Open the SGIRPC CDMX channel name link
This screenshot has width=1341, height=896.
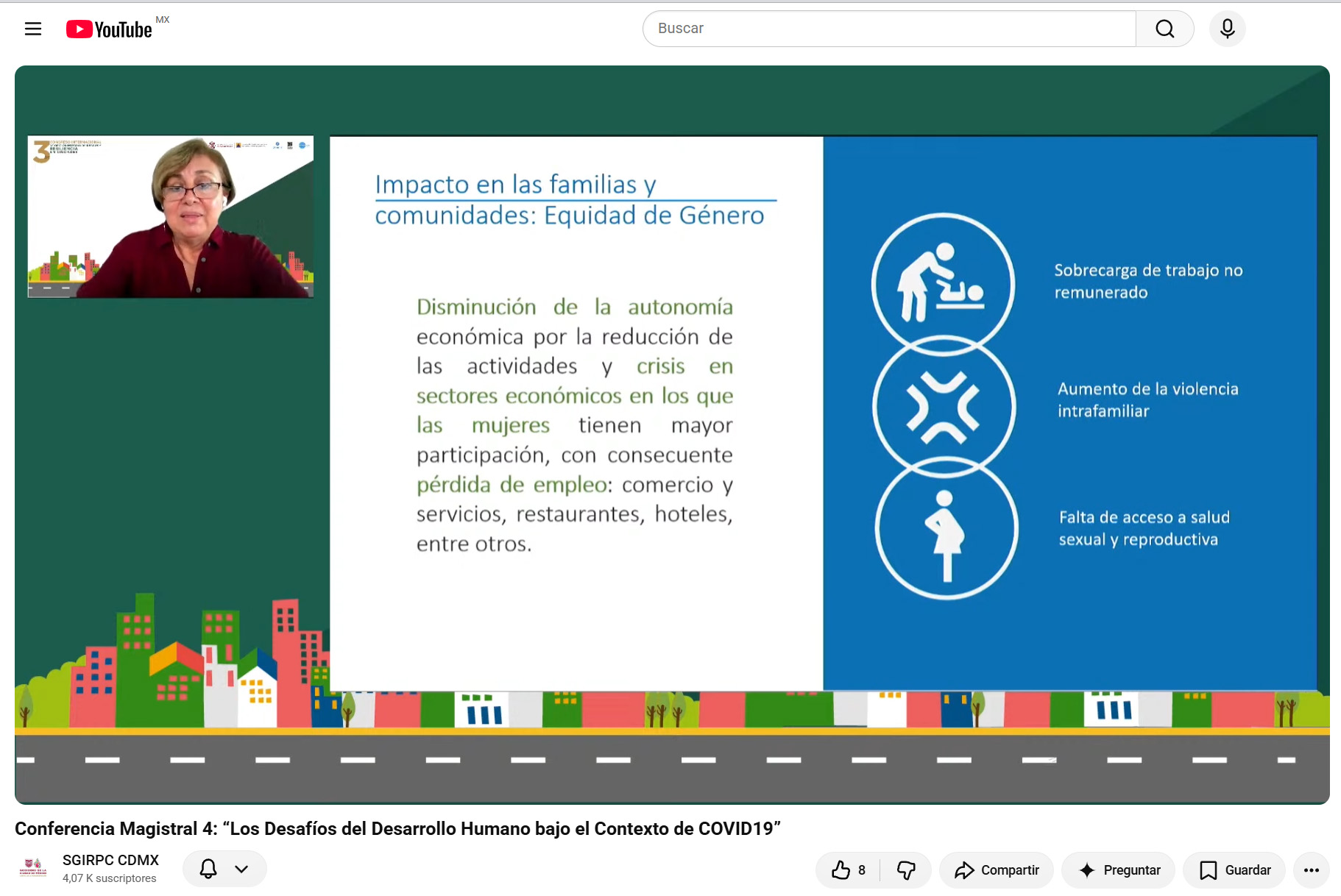(110, 860)
